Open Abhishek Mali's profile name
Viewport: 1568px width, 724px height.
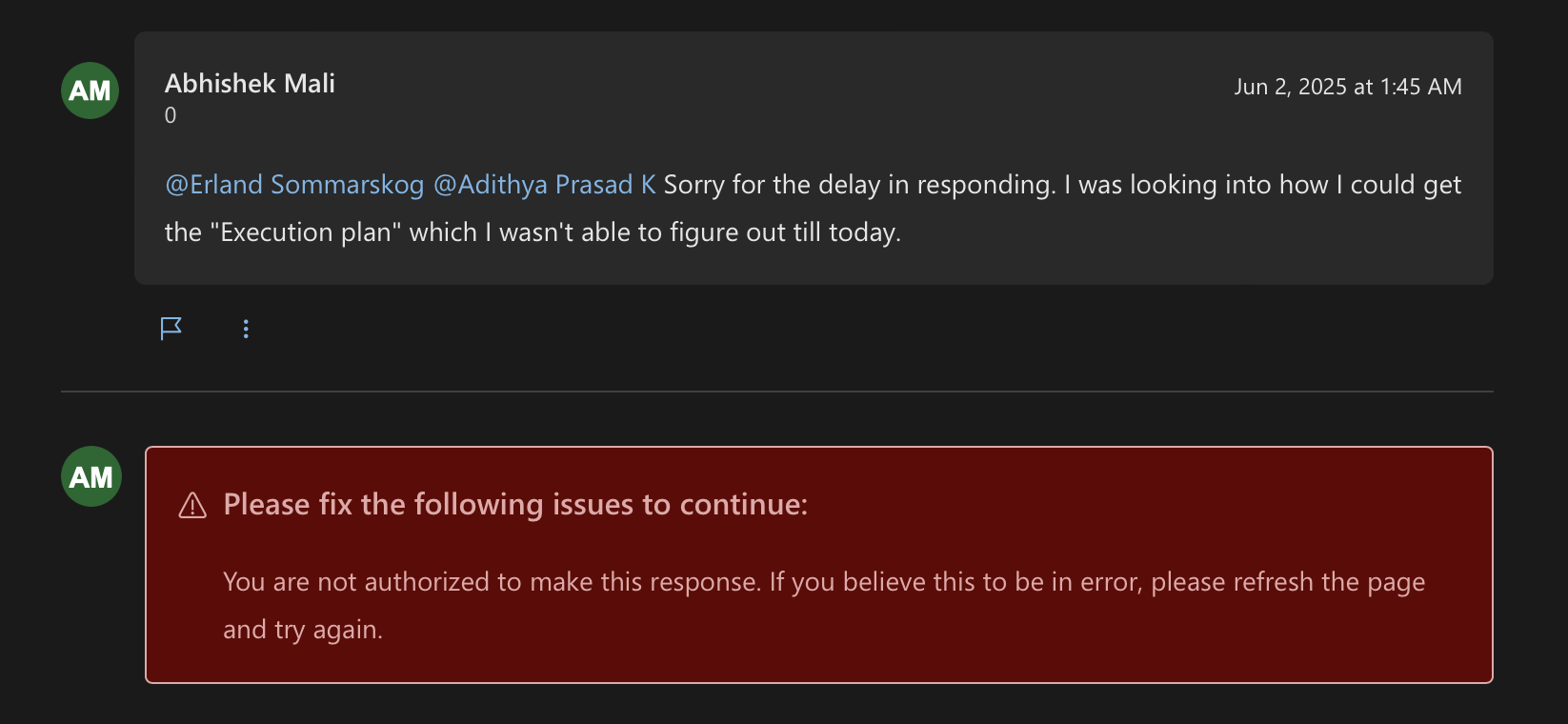pyautogui.click(x=250, y=84)
